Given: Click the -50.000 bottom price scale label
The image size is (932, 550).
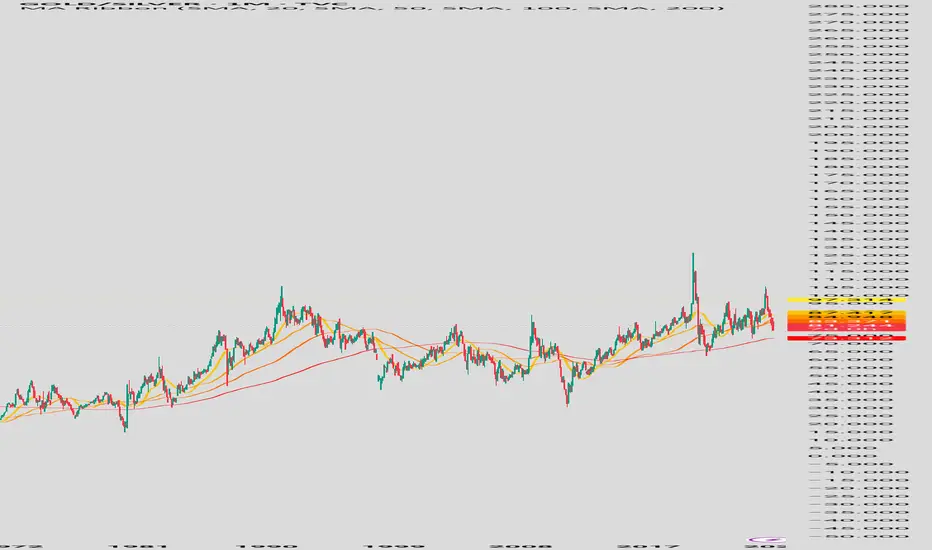Looking at the screenshot, I should [859, 536].
